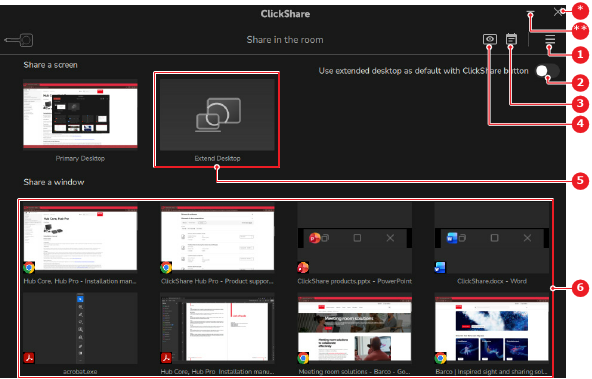This screenshot has height=379, width=592.
Task: Click the Acrobat icon on acrobat.exe thumbnail
Action: coord(29,357)
